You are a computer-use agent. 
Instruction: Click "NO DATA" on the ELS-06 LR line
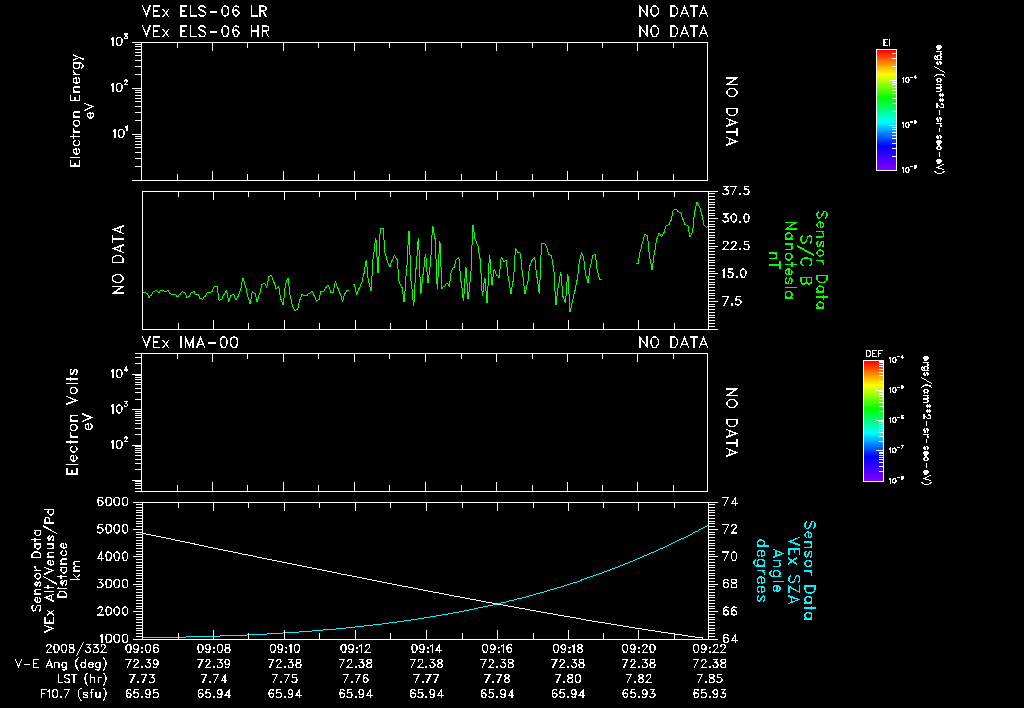pos(673,12)
